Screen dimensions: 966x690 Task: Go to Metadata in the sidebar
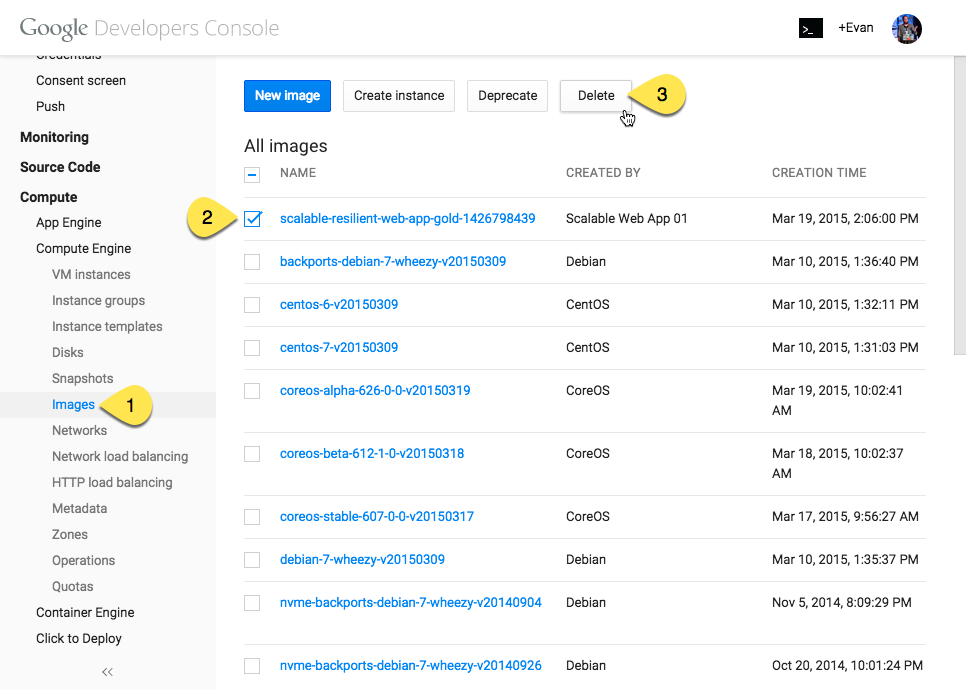79,508
